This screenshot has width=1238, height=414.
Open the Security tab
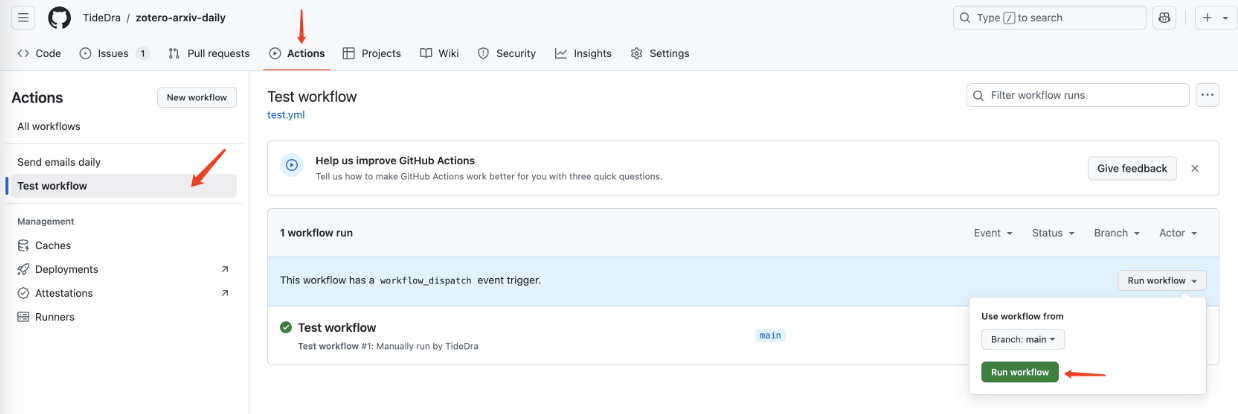tap(507, 53)
